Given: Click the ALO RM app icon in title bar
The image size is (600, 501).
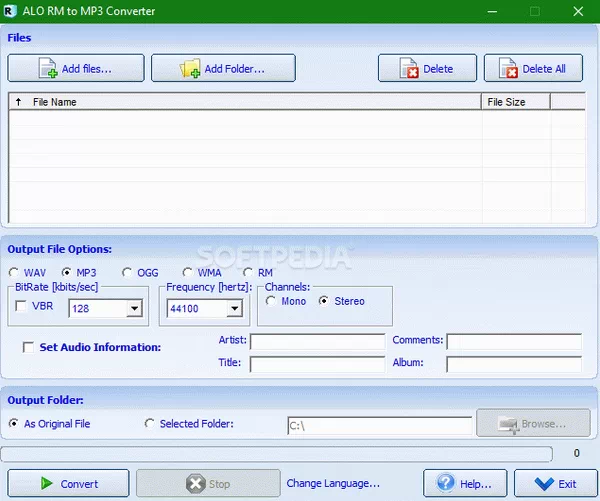Looking at the screenshot, I should click(11, 10).
